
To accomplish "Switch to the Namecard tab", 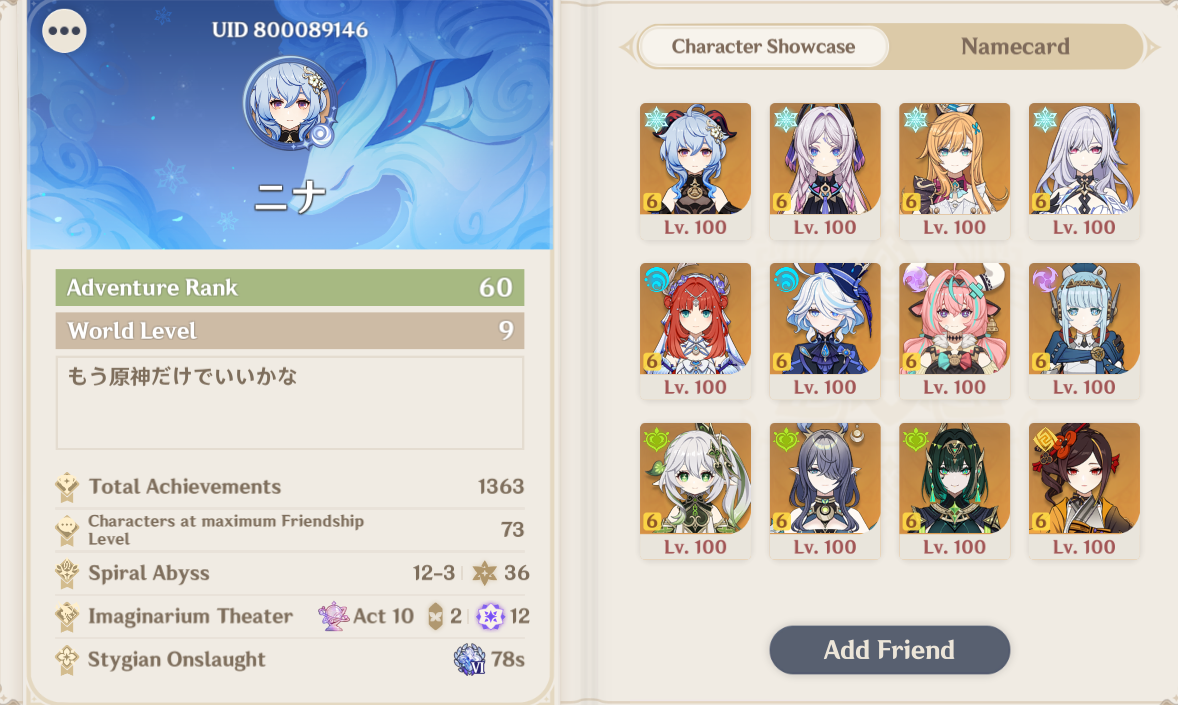I will (x=1015, y=47).
